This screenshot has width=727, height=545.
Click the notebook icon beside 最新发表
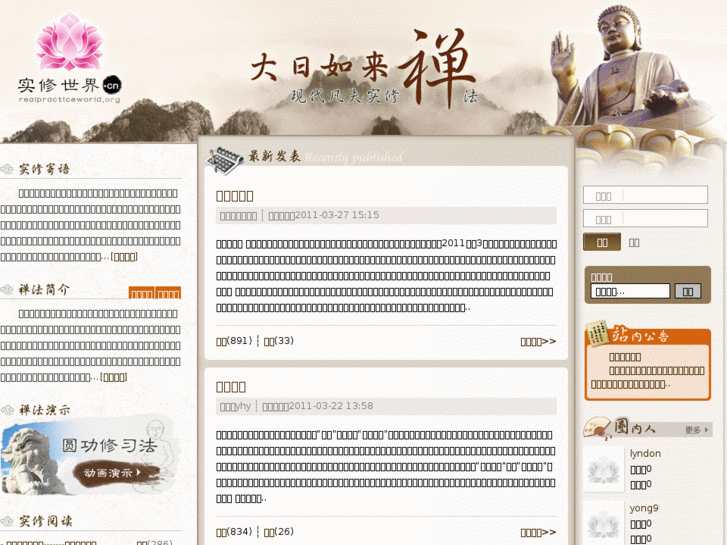pyautogui.click(x=225, y=160)
